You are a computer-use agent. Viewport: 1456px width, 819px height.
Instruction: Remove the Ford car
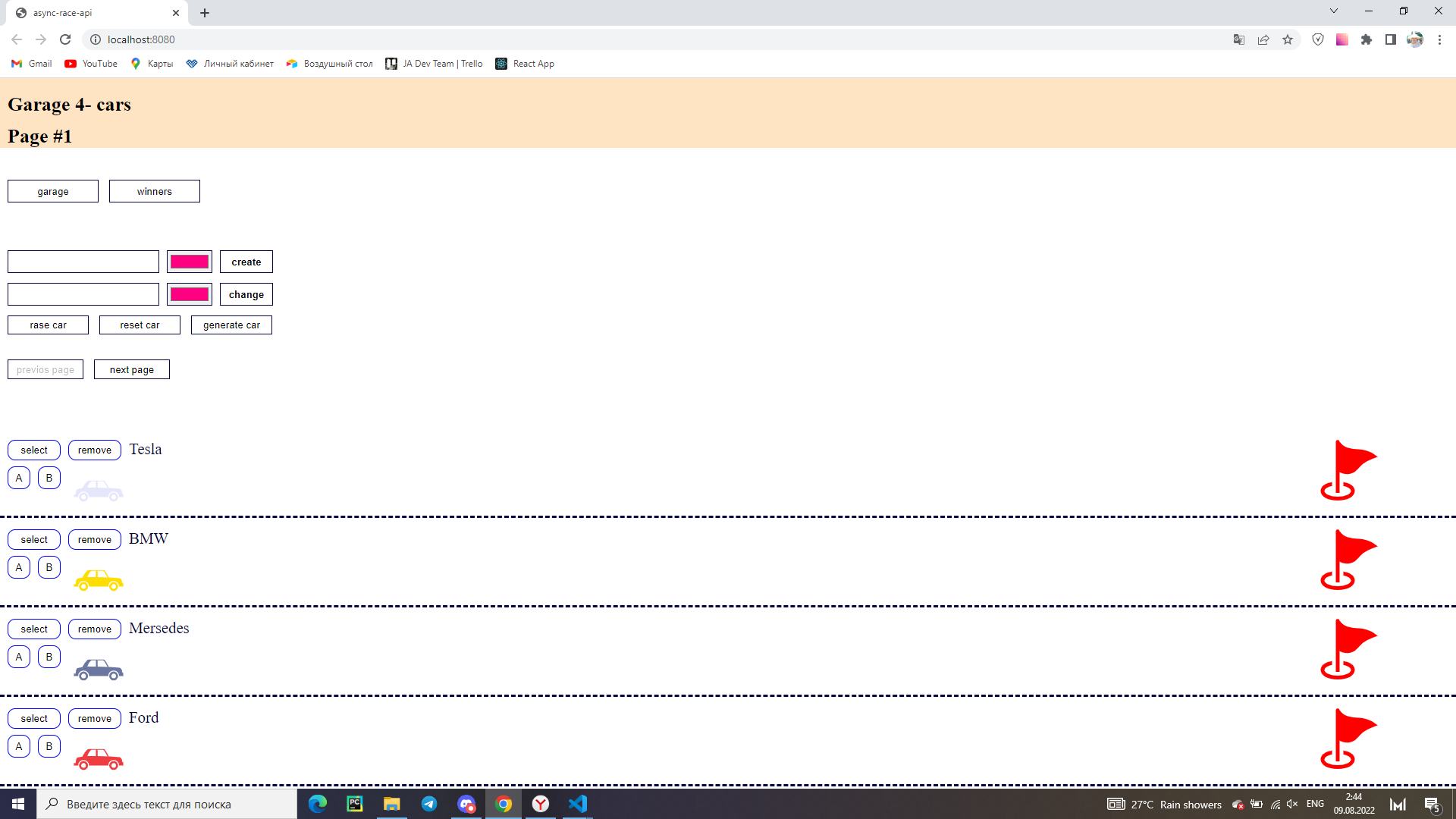[95, 718]
